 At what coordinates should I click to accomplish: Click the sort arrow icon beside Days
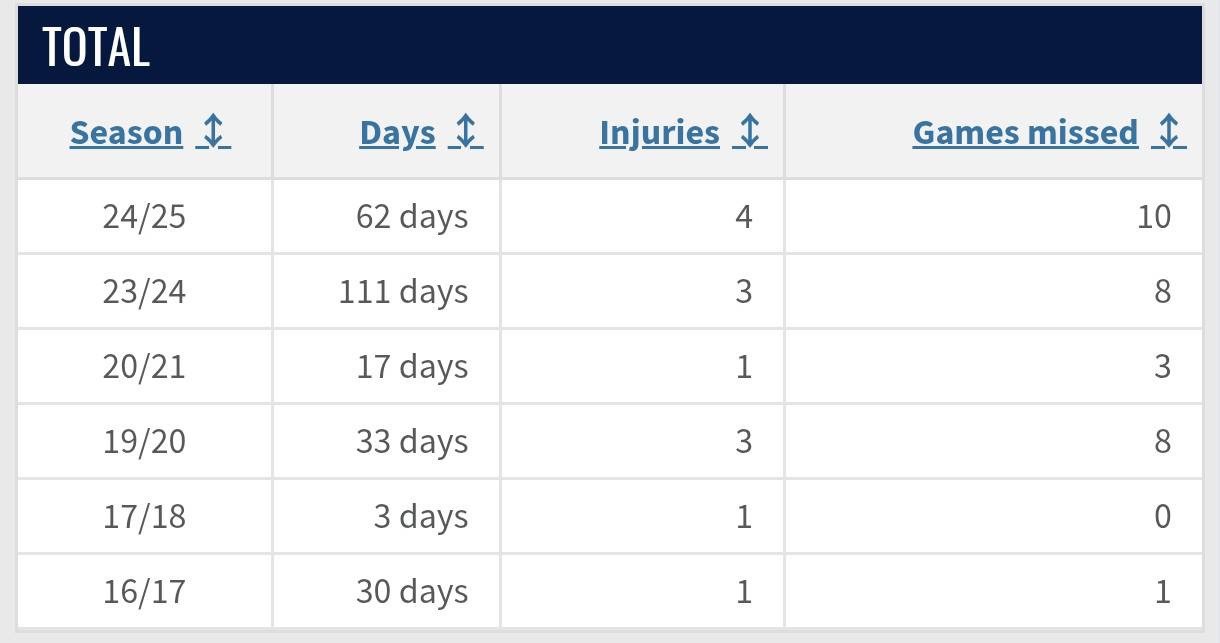click(x=466, y=132)
